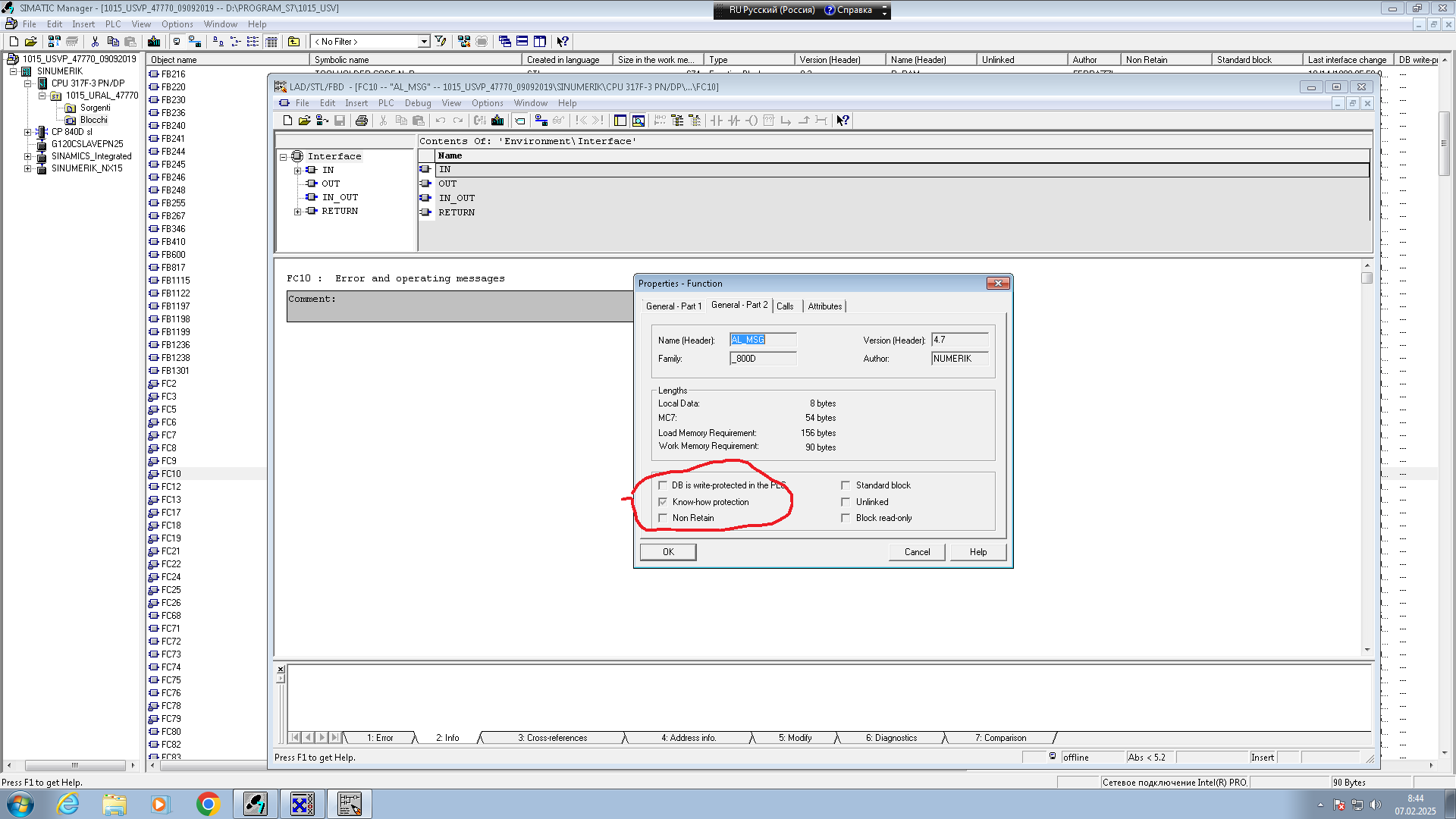The image size is (1456, 819).
Task: Click the context help arrow icon
Action: pyautogui.click(x=843, y=121)
